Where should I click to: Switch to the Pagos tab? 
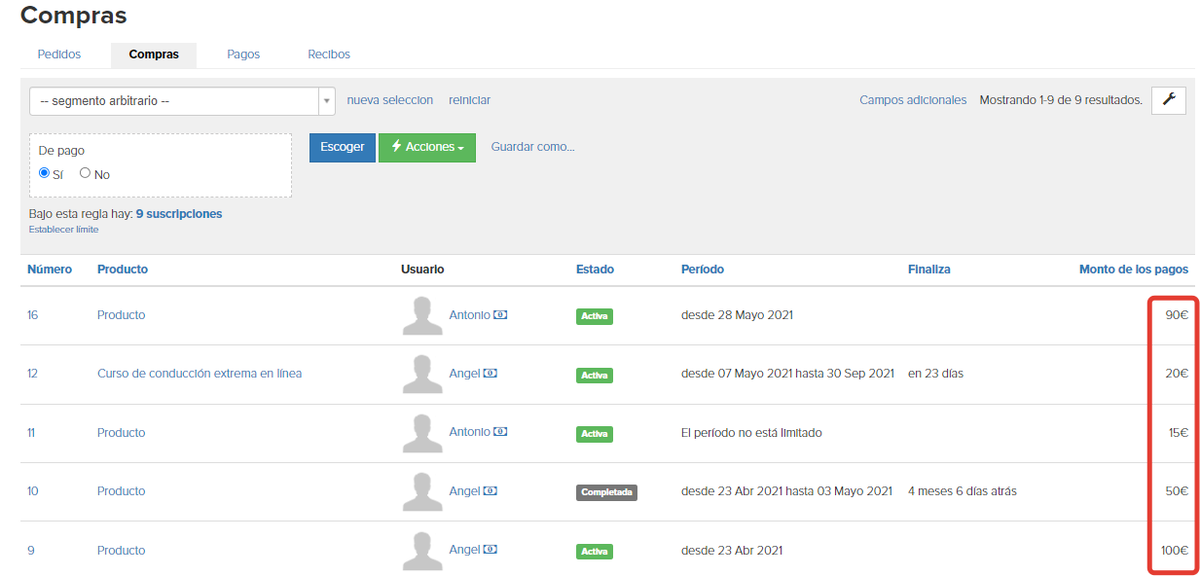[x=243, y=54]
